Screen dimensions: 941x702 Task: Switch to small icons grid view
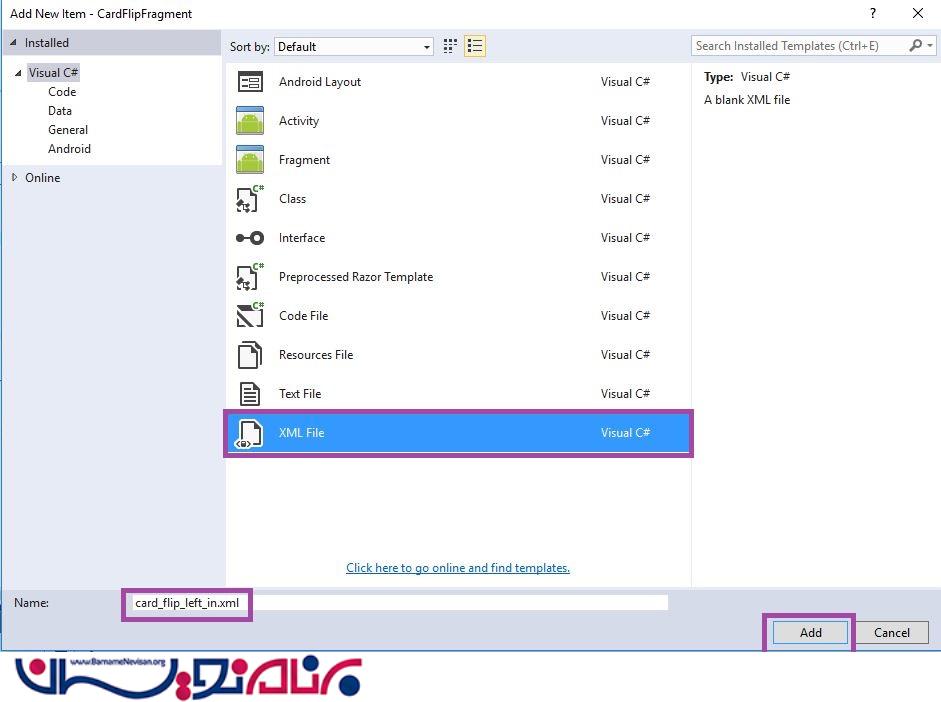click(x=450, y=46)
